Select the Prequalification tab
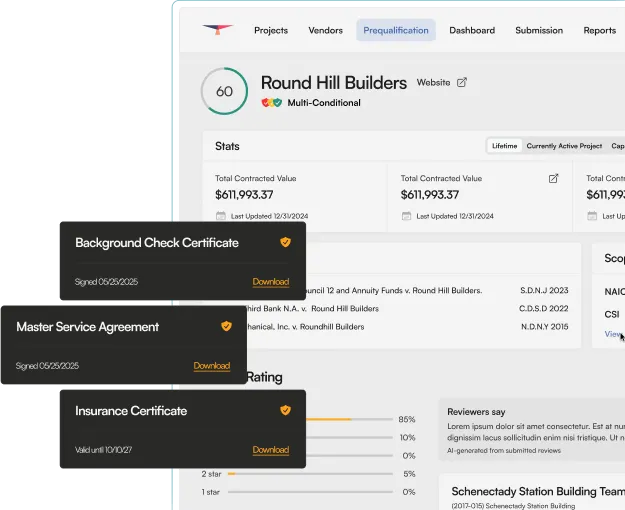Image resolution: width=625 pixels, height=510 pixels. tap(396, 30)
